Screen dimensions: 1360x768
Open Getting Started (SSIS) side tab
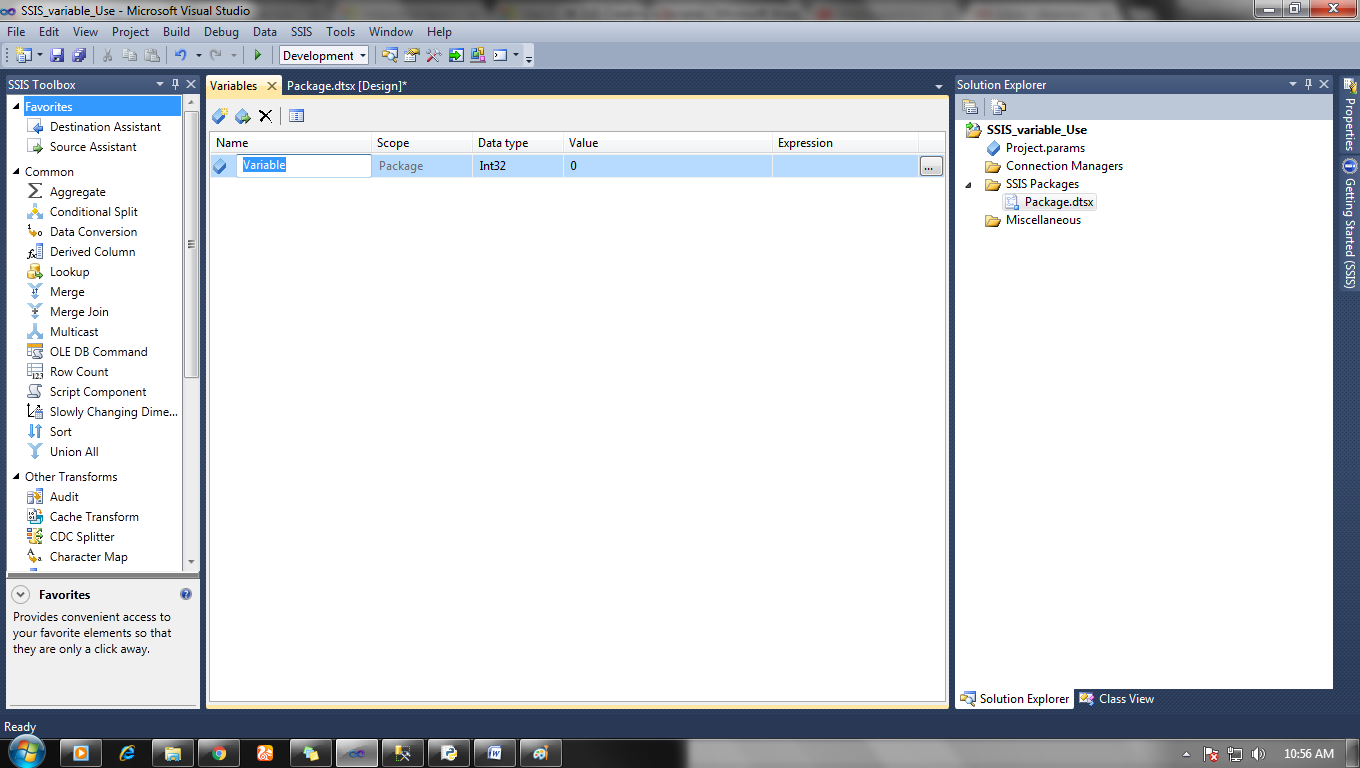(x=1349, y=223)
